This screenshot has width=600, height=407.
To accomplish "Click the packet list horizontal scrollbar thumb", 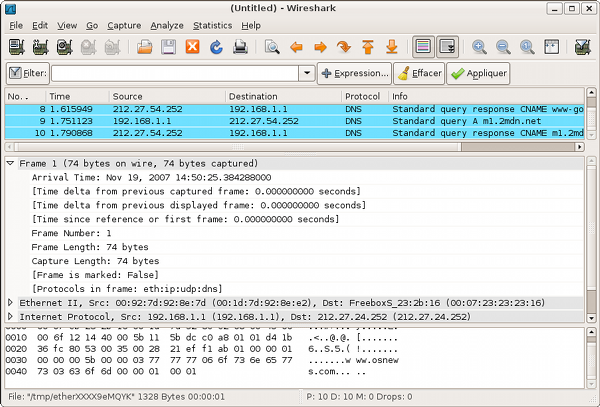I will (237, 147).
